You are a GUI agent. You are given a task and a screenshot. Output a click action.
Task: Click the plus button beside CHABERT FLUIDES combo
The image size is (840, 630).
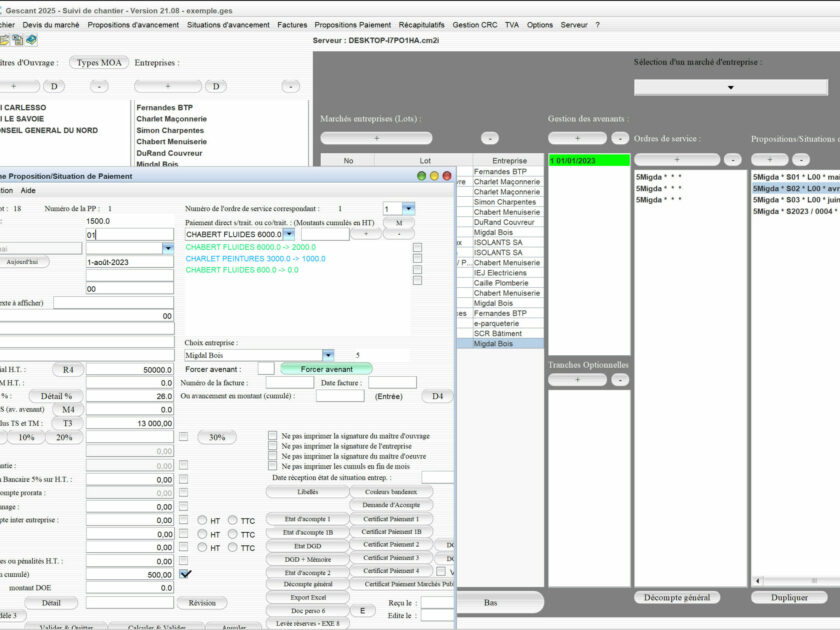(366, 234)
